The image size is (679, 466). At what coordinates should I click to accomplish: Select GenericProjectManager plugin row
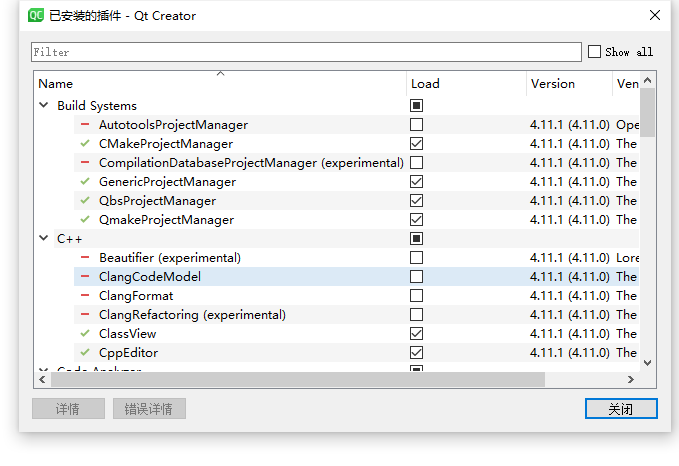point(356,181)
